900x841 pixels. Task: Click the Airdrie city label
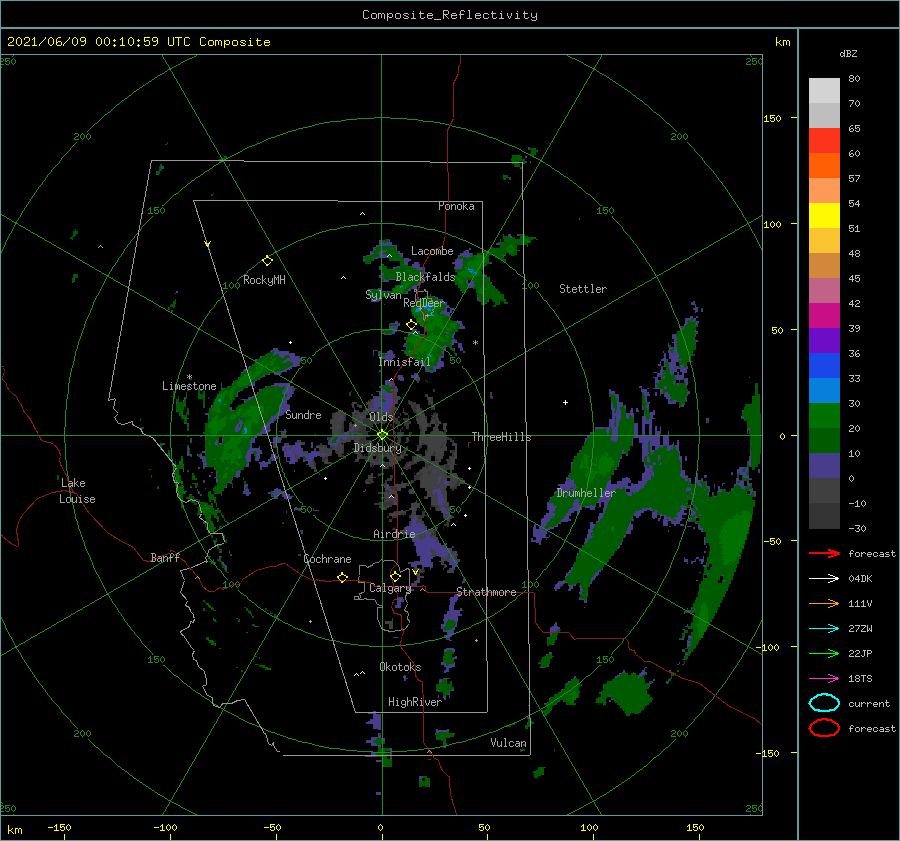[394, 534]
